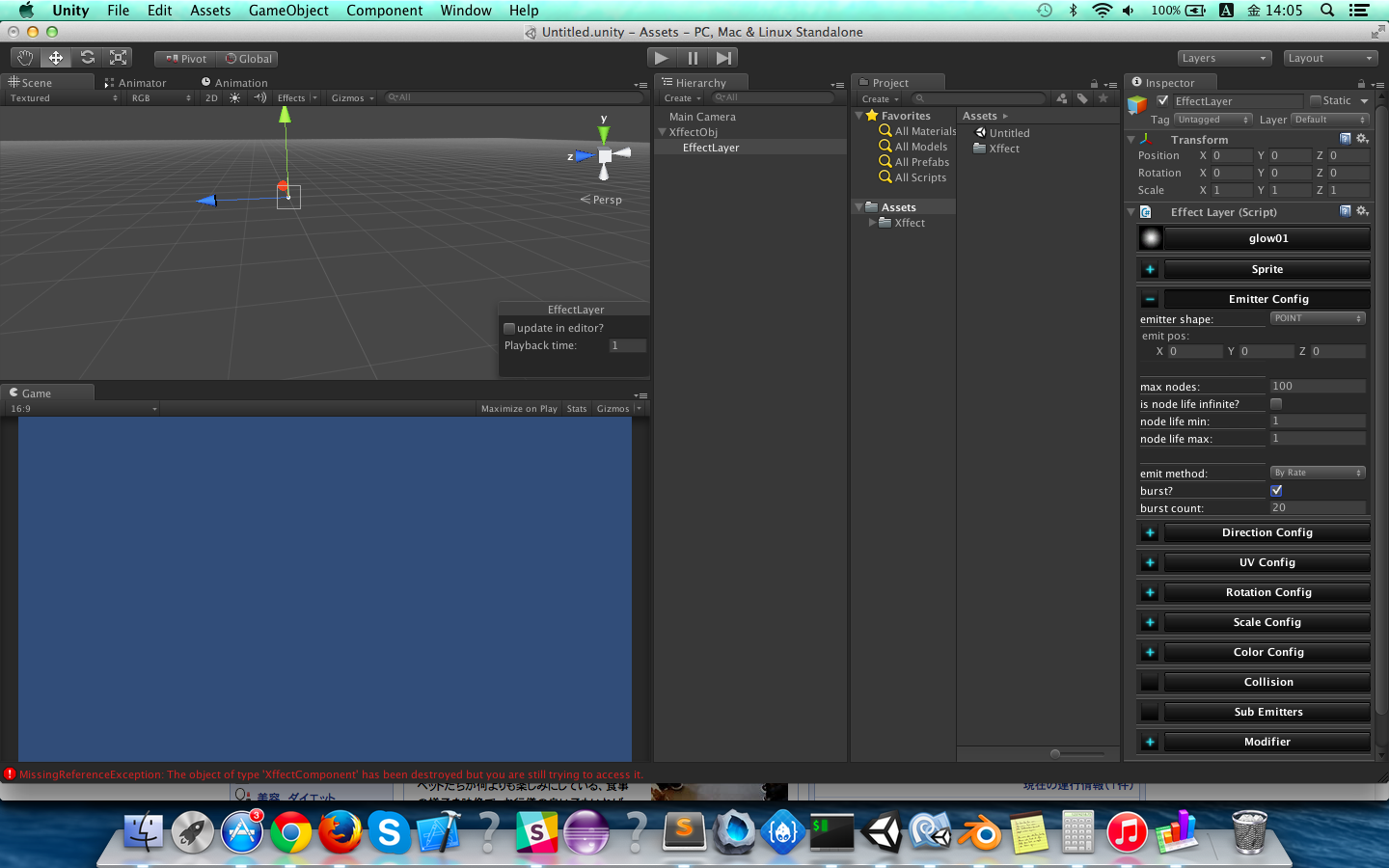
Task: Open Effect Layer script help icon
Action: pyautogui.click(x=1346, y=211)
